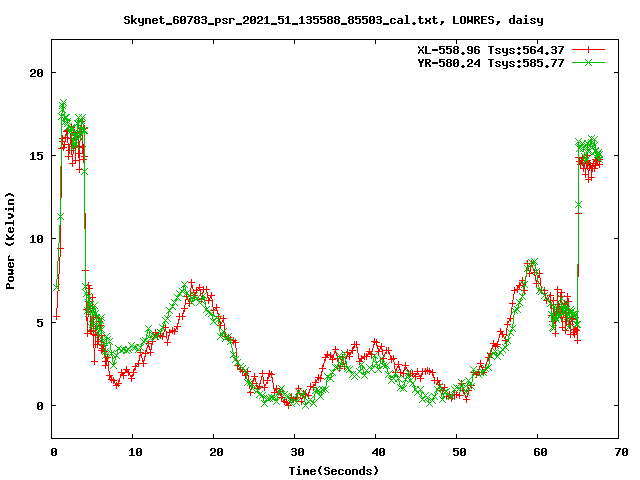Click the Power (Kelvin) y-axis label
This screenshot has height=480, width=640.
point(10,241)
